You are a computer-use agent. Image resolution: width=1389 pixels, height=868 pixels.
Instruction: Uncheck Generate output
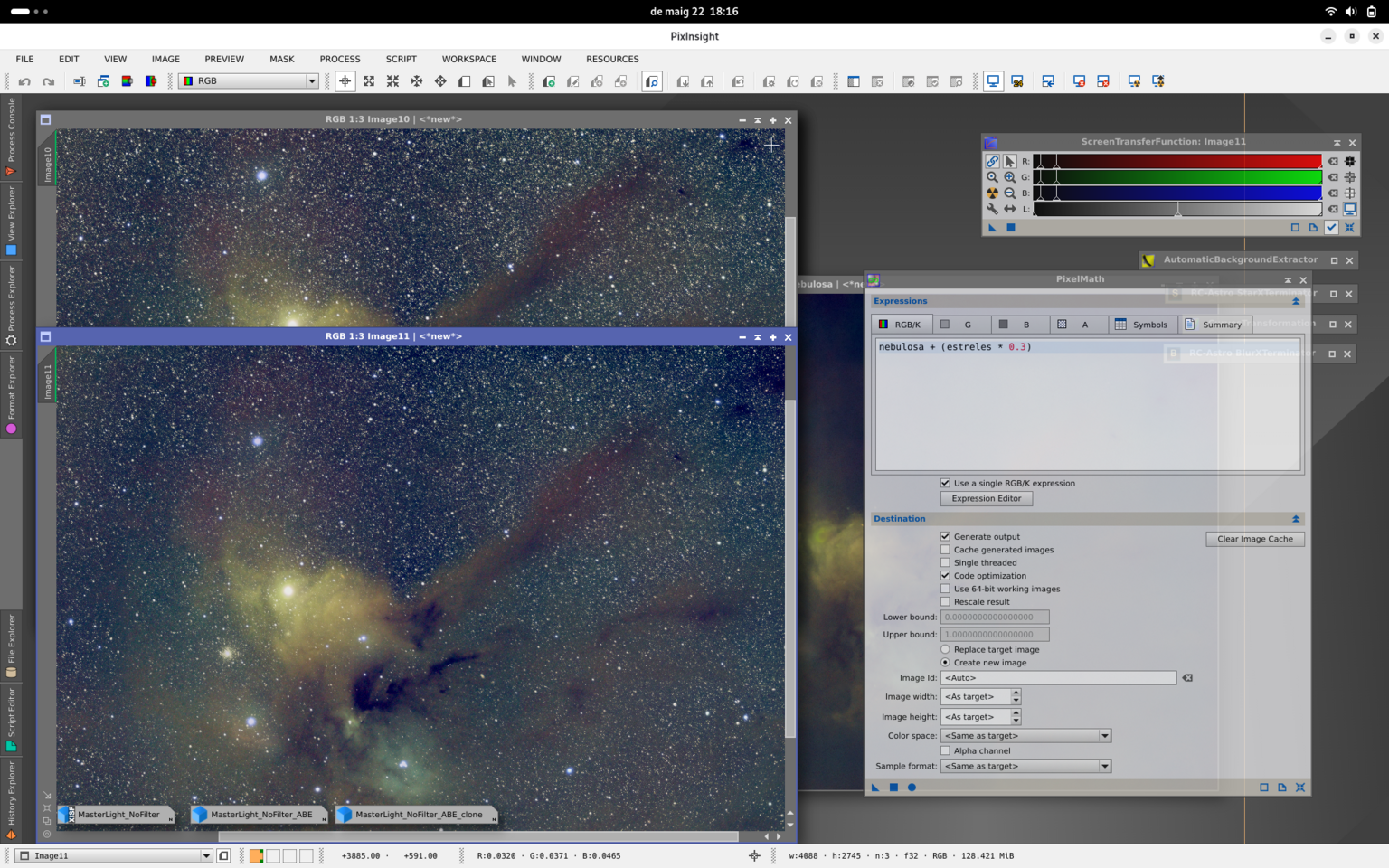pos(945,536)
